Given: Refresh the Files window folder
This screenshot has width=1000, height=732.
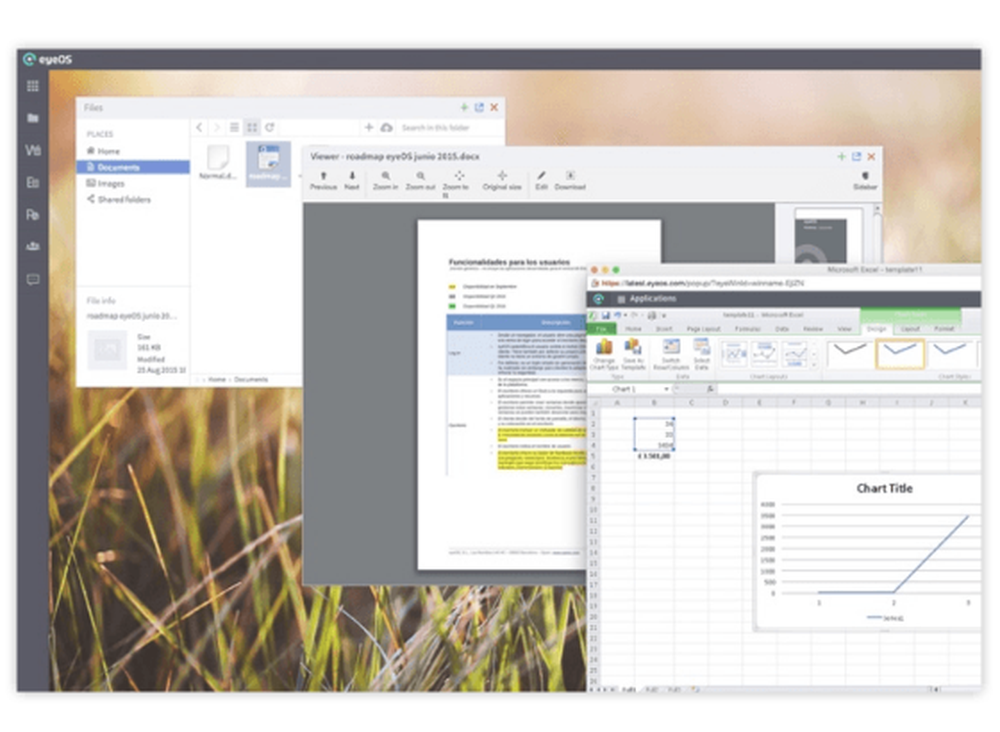Looking at the screenshot, I should (270, 128).
